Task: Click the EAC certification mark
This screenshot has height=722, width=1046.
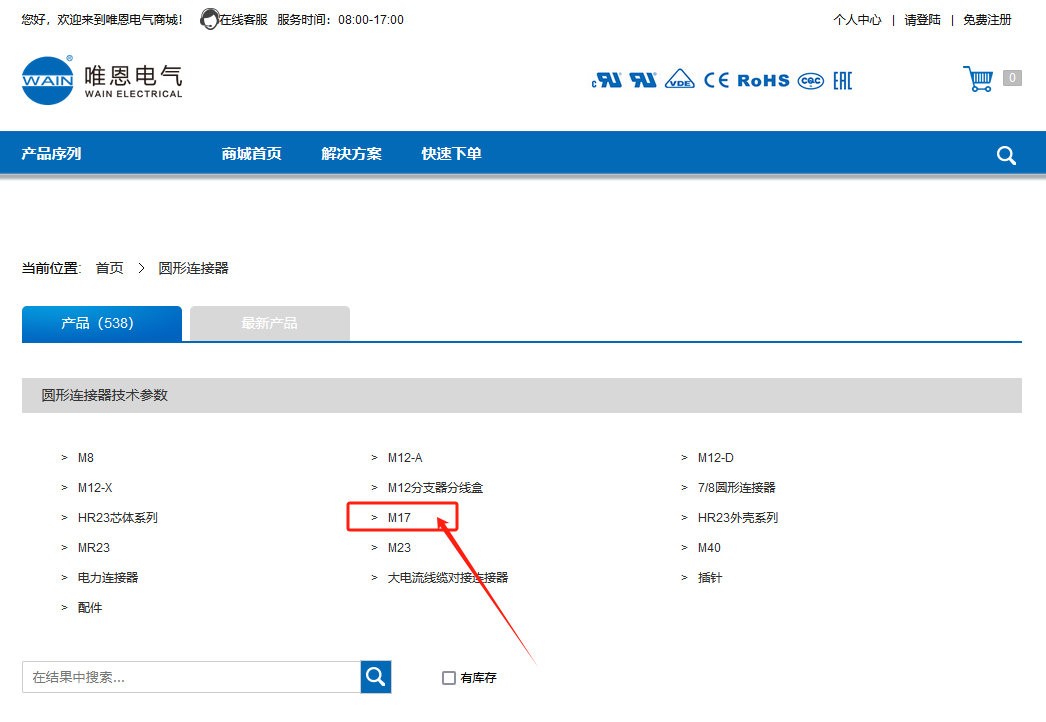Action: [842, 81]
